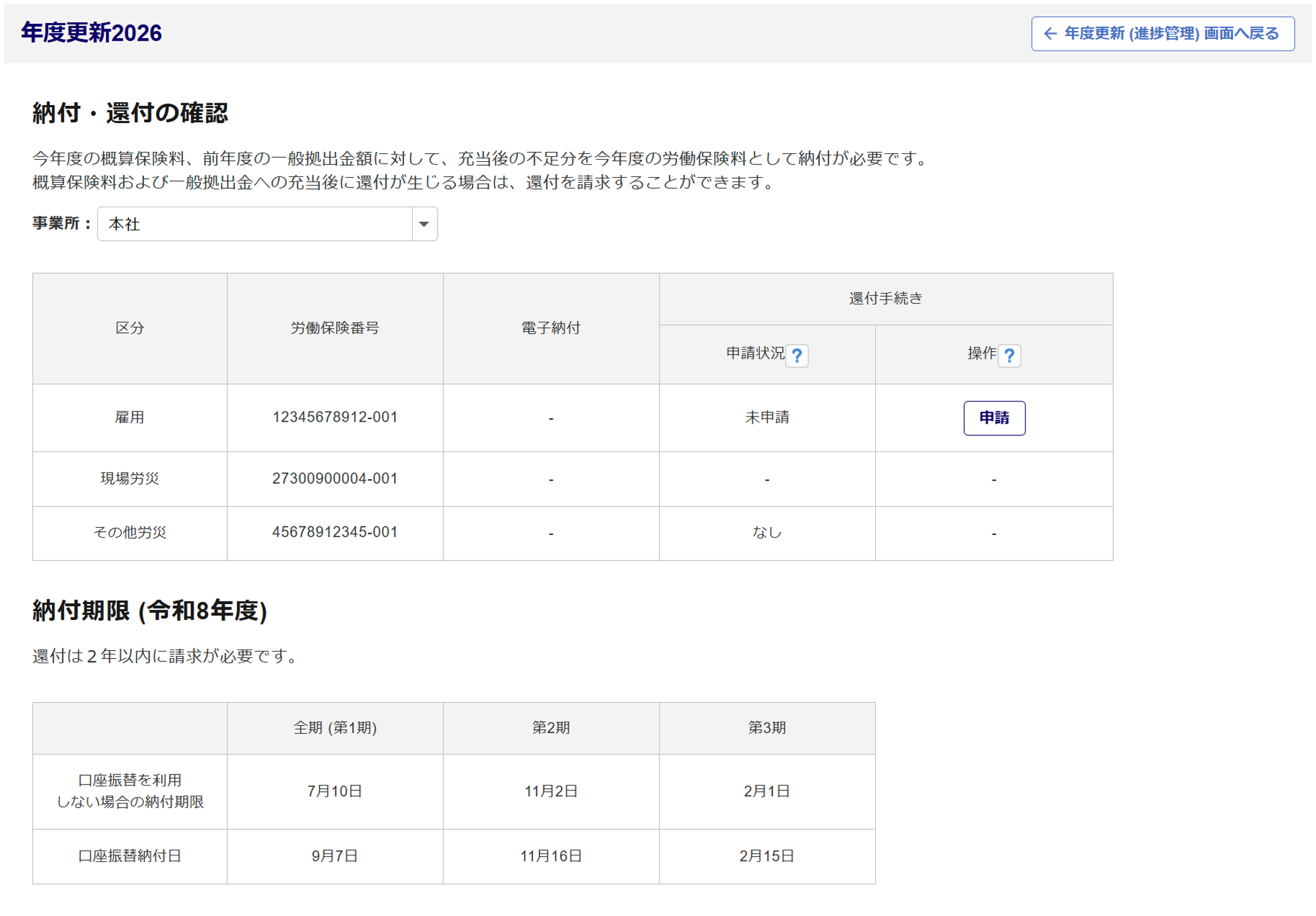
Task: Go back via 年度更新 (進捗管理) 画面へ戻る button
Action: (x=1163, y=34)
